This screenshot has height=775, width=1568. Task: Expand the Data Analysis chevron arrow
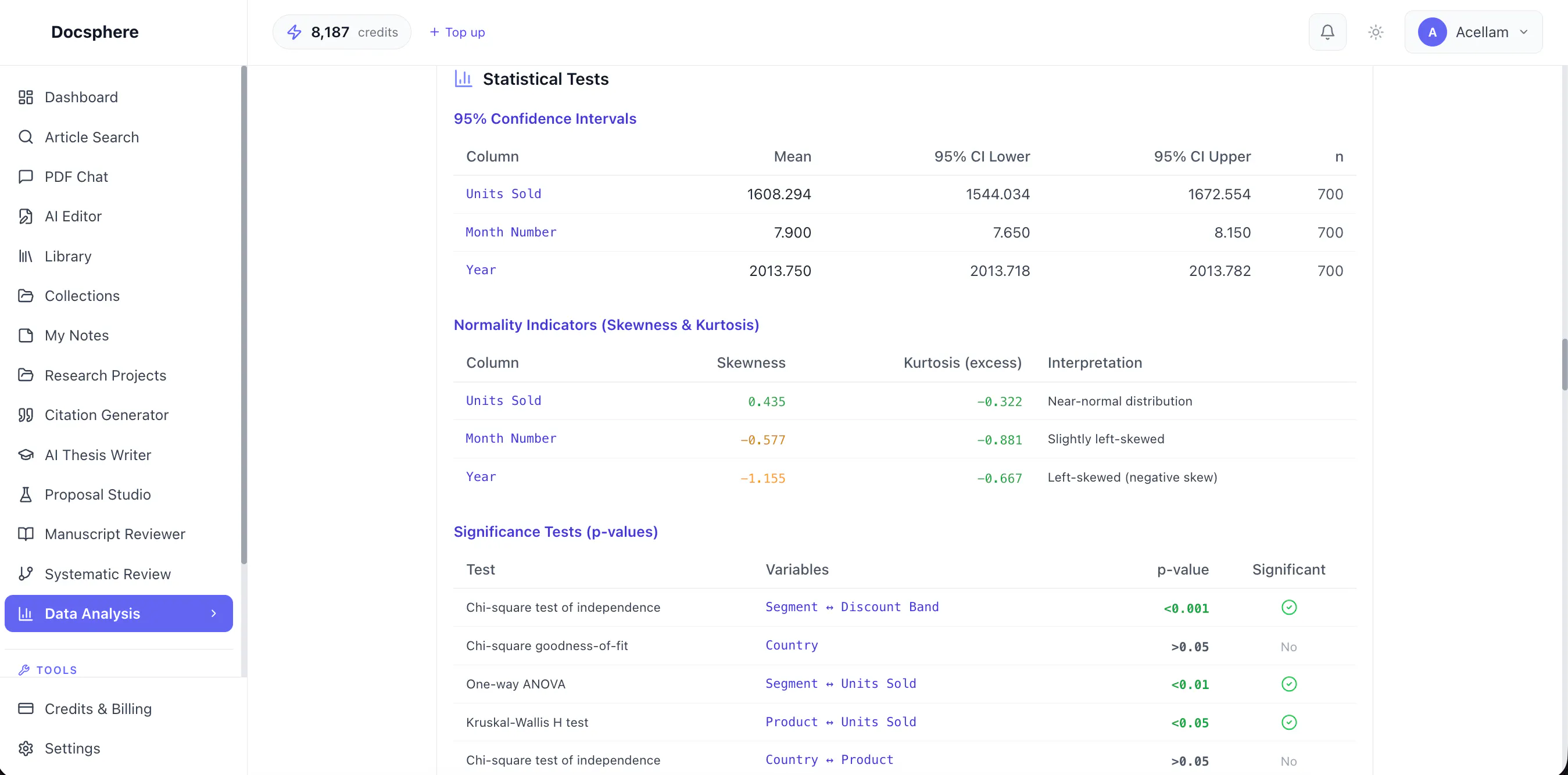[x=214, y=613]
